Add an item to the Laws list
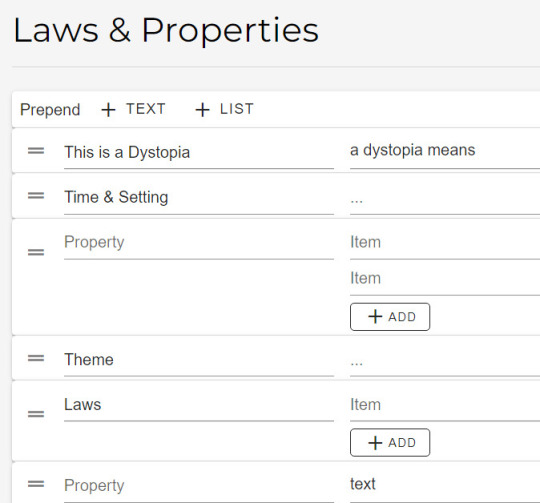 (x=390, y=442)
